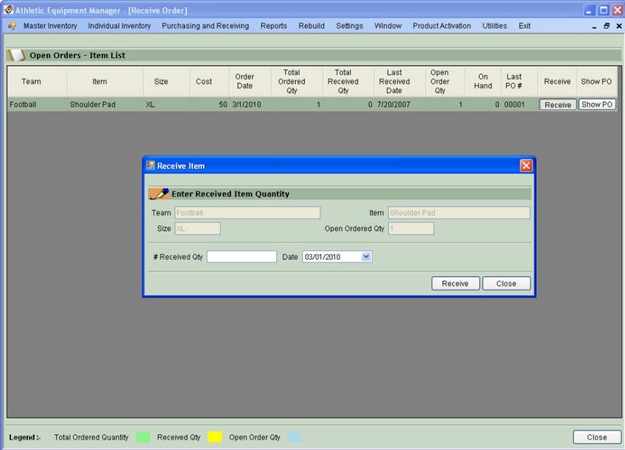Open the Date dropdown arrow in Receive Item
Image resolution: width=625 pixels, height=450 pixels.
(366, 257)
